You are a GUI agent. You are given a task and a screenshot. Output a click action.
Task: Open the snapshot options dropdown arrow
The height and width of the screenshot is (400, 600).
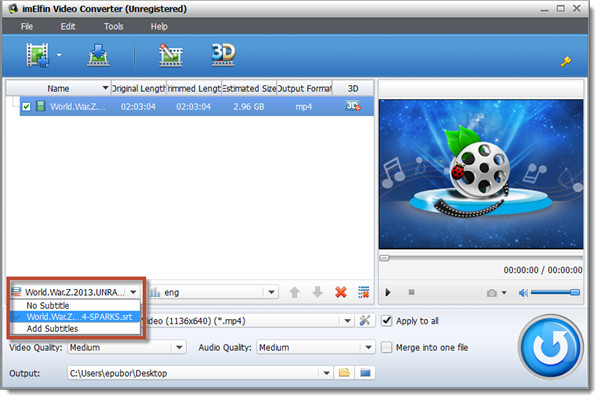coord(504,293)
